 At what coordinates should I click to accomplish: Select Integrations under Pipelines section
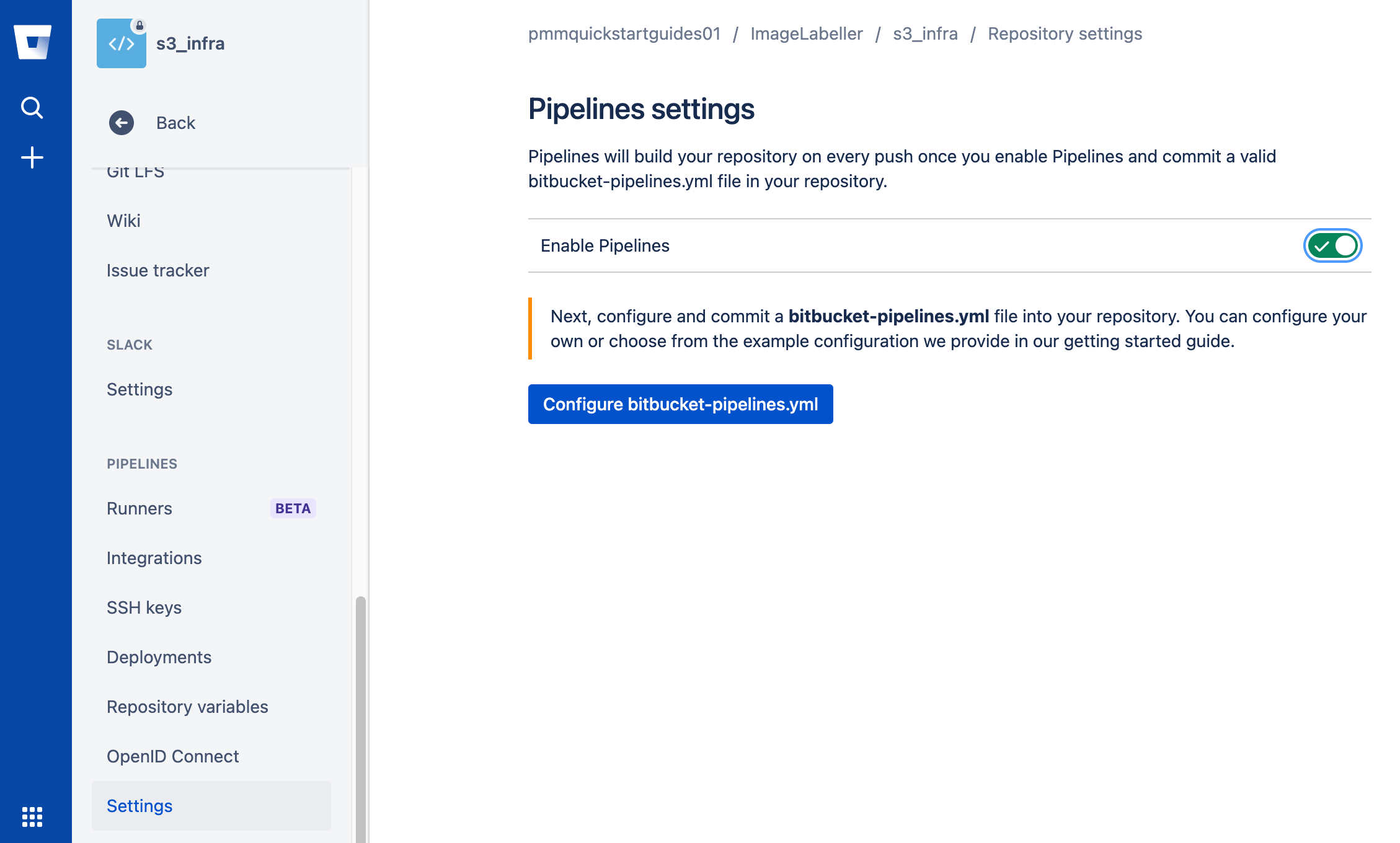[x=154, y=558]
